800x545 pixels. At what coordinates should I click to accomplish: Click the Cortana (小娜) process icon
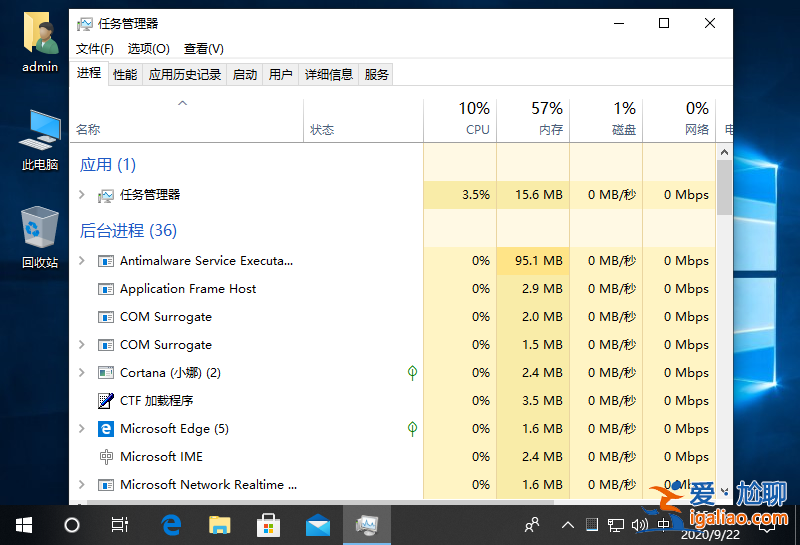pyautogui.click(x=106, y=373)
